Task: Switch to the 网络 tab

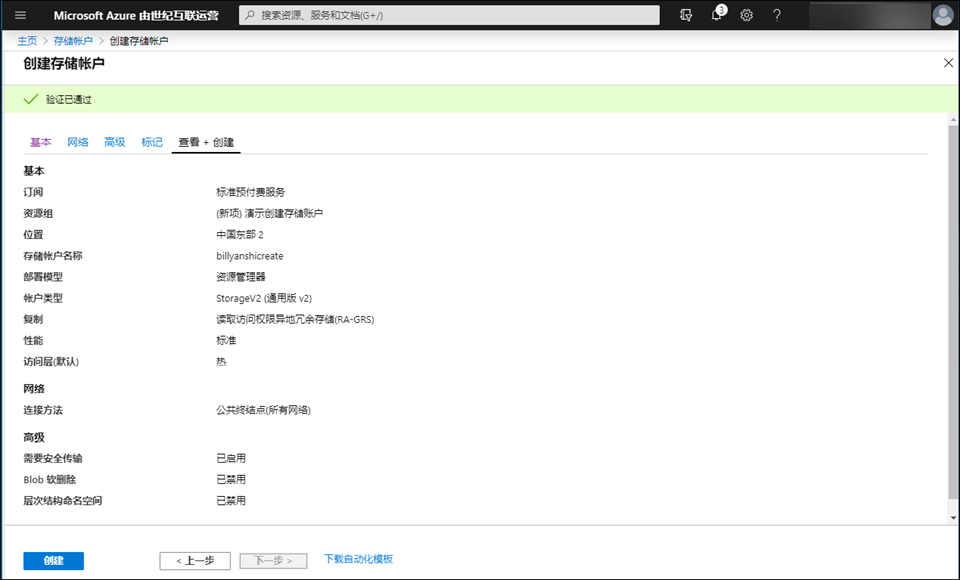Action: [77, 142]
